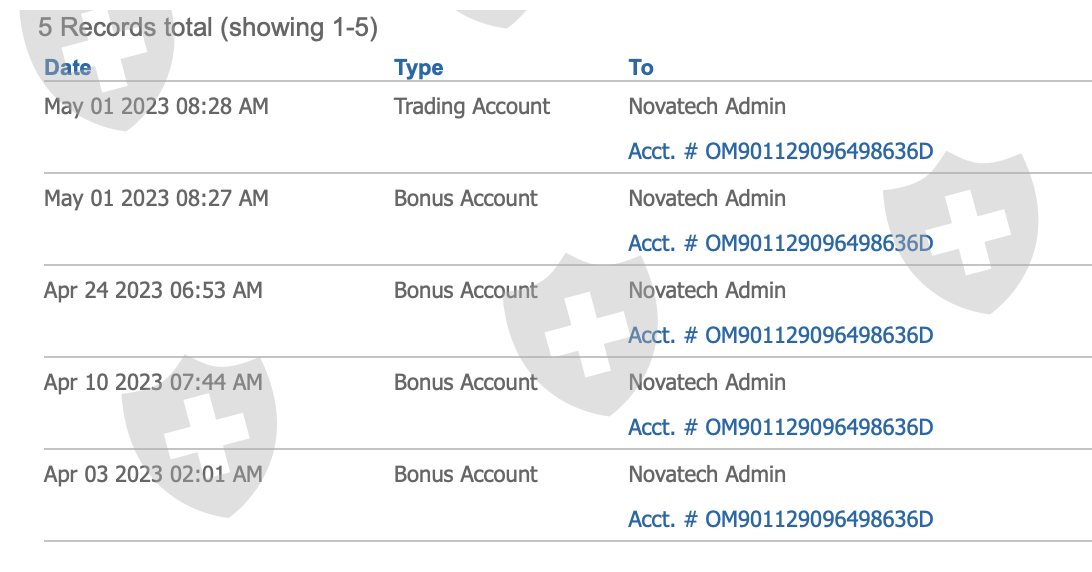Sort records by Date column header
The height and width of the screenshot is (572, 1092).
click(x=68, y=68)
